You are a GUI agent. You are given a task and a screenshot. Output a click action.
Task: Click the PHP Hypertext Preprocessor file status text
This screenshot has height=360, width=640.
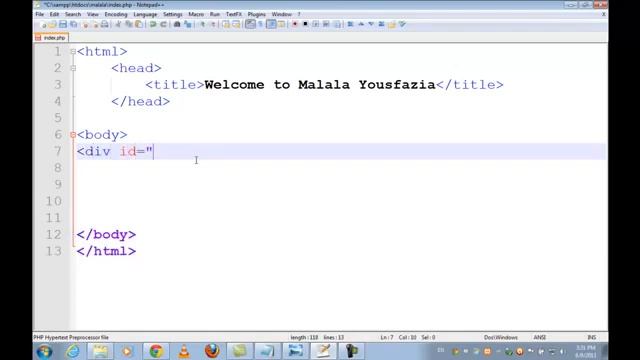click(71, 338)
